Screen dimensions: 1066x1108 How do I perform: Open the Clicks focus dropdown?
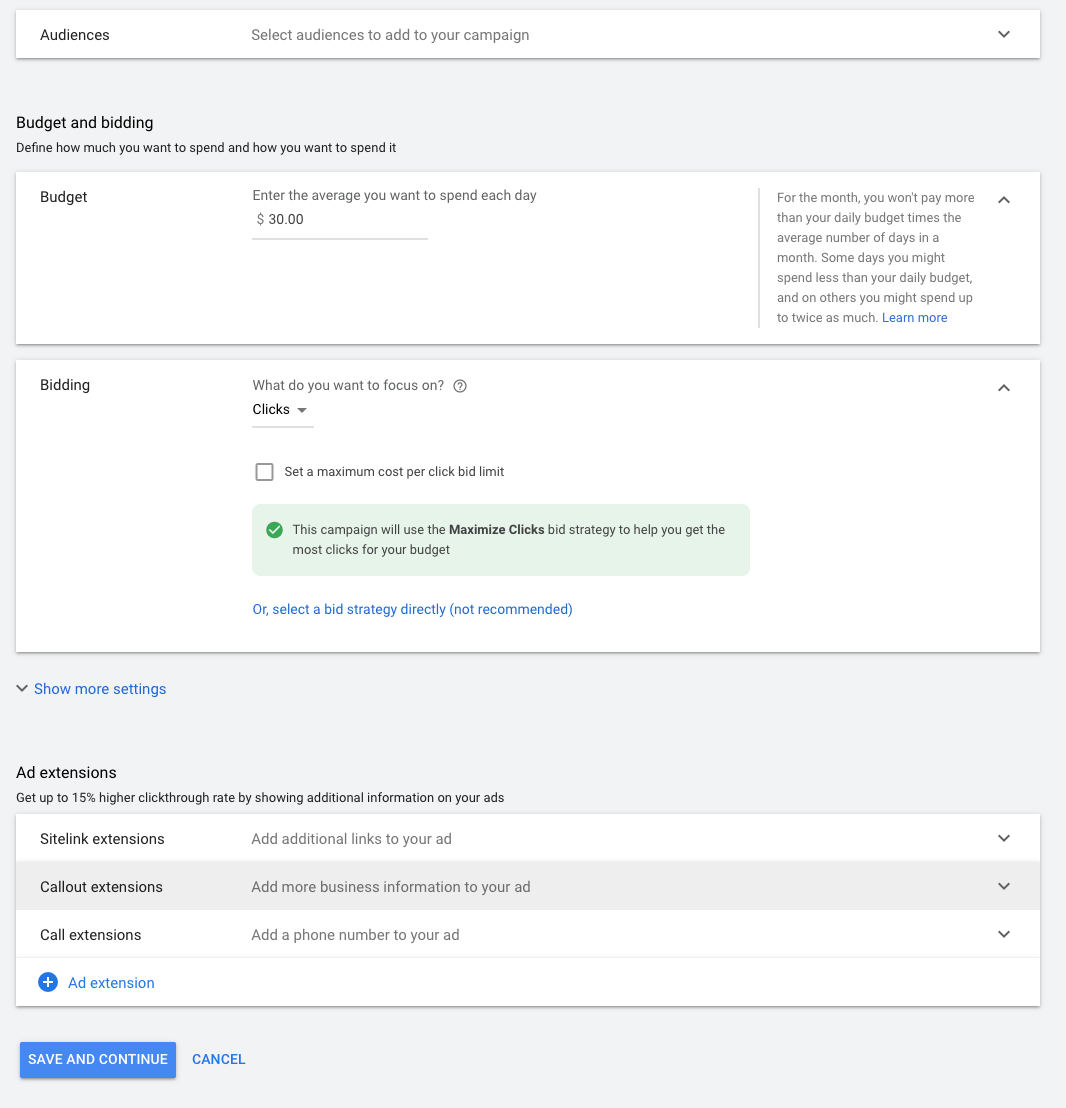click(x=281, y=410)
